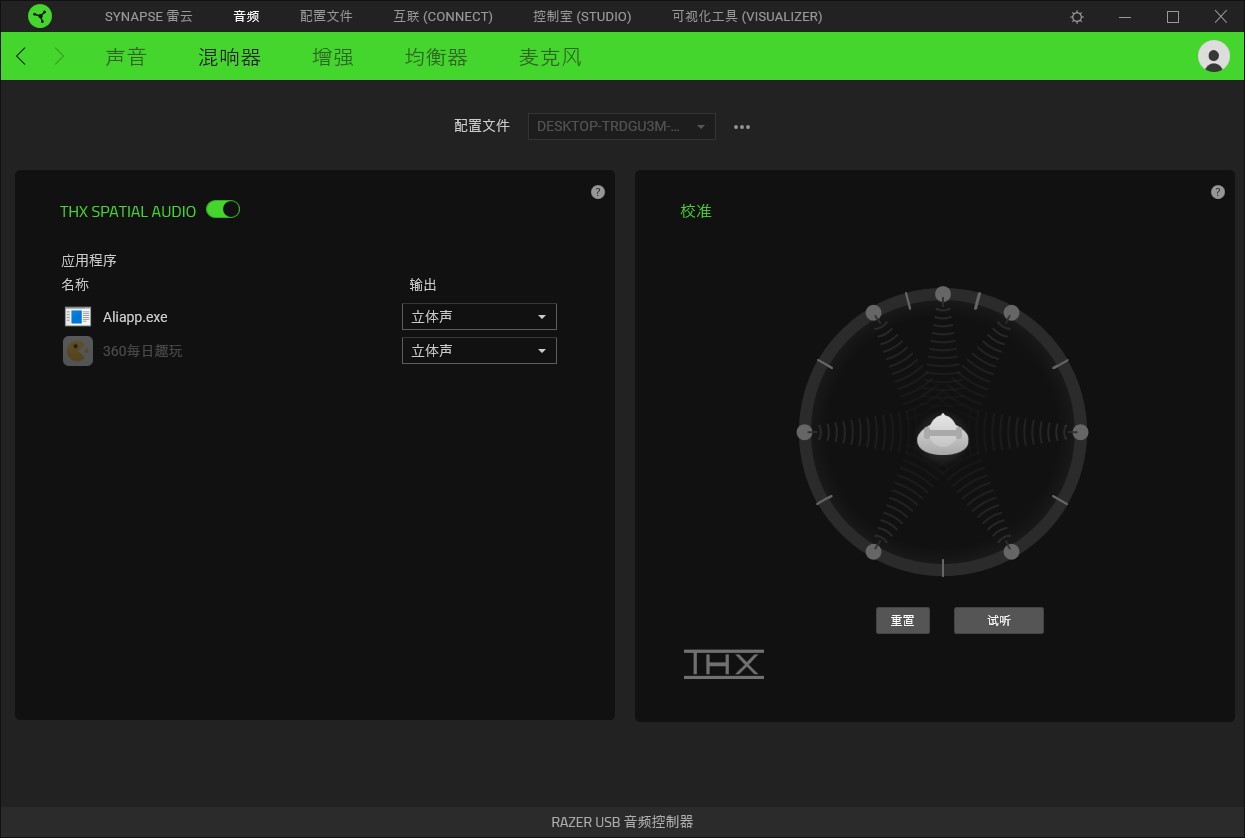Open the profile three-dots menu

[x=742, y=127]
